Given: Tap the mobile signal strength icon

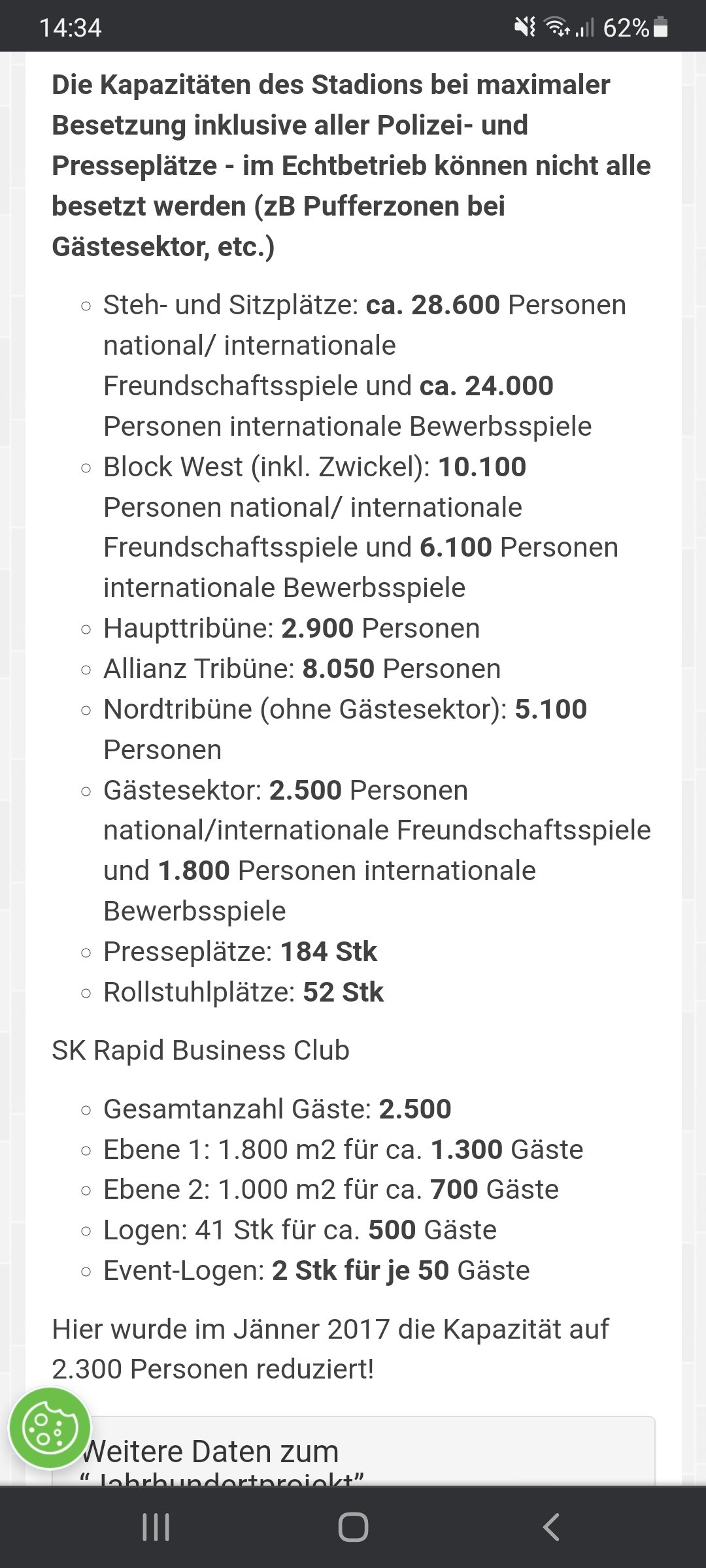Looking at the screenshot, I should pyautogui.click(x=585, y=27).
